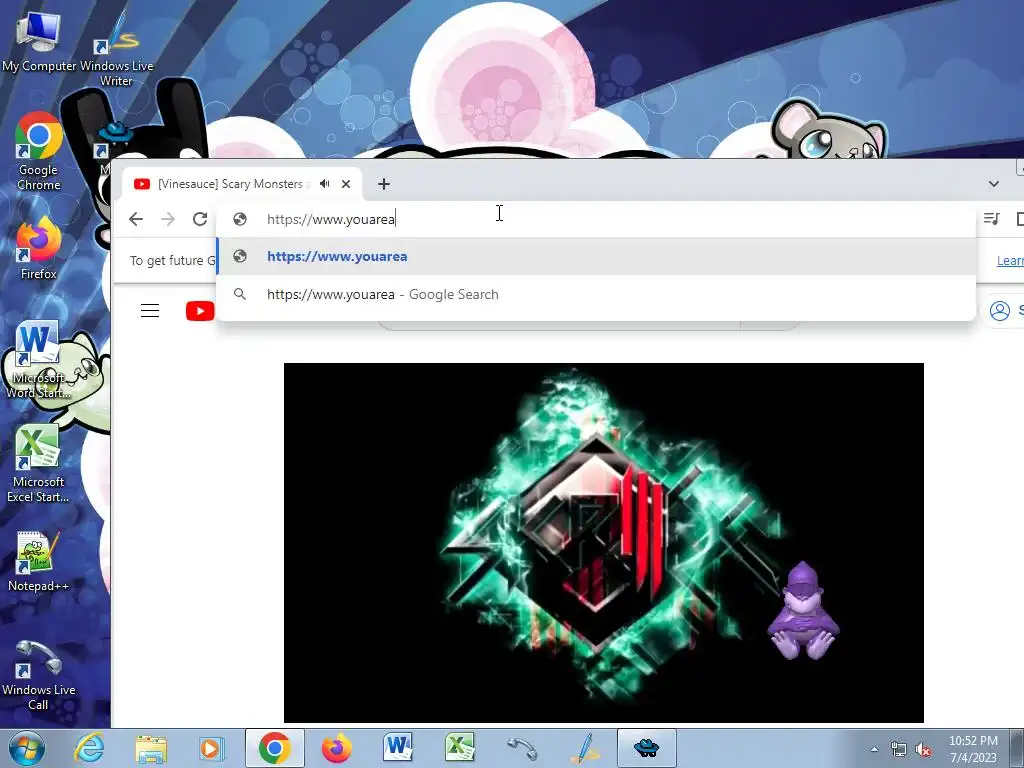Open Chrome media controls icon
This screenshot has width=1024, height=768.
(991, 219)
